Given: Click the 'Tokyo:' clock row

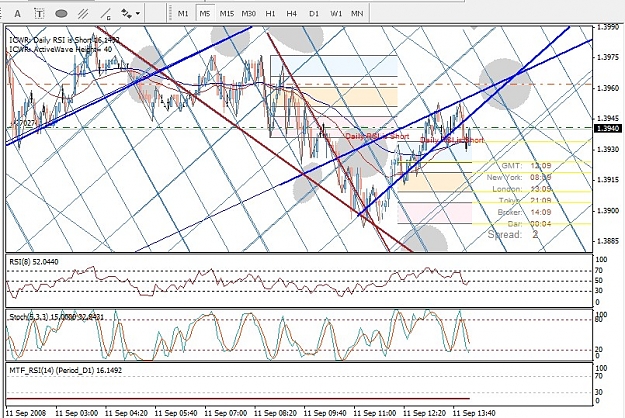Looking at the screenshot, I should pos(525,200).
